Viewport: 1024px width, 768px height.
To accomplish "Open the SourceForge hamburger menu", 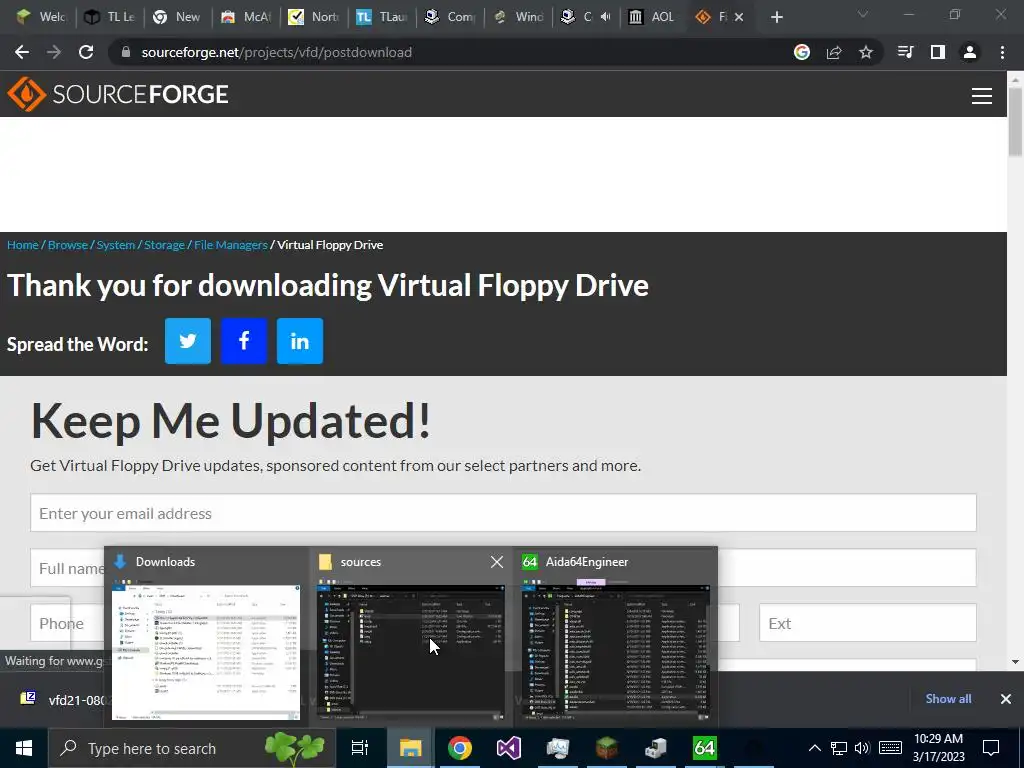I will pos(982,96).
